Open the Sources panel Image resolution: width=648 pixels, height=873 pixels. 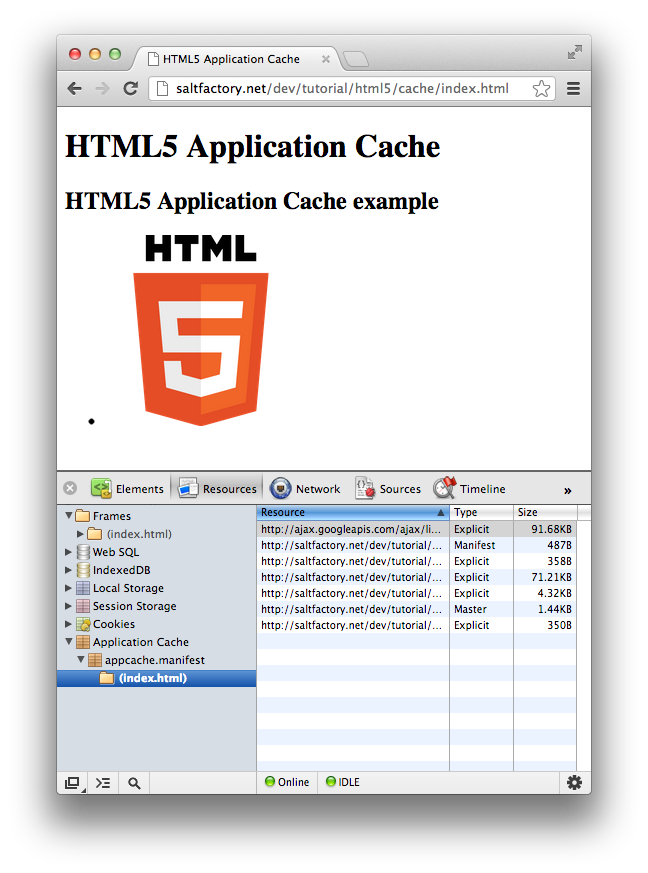(x=388, y=488)
